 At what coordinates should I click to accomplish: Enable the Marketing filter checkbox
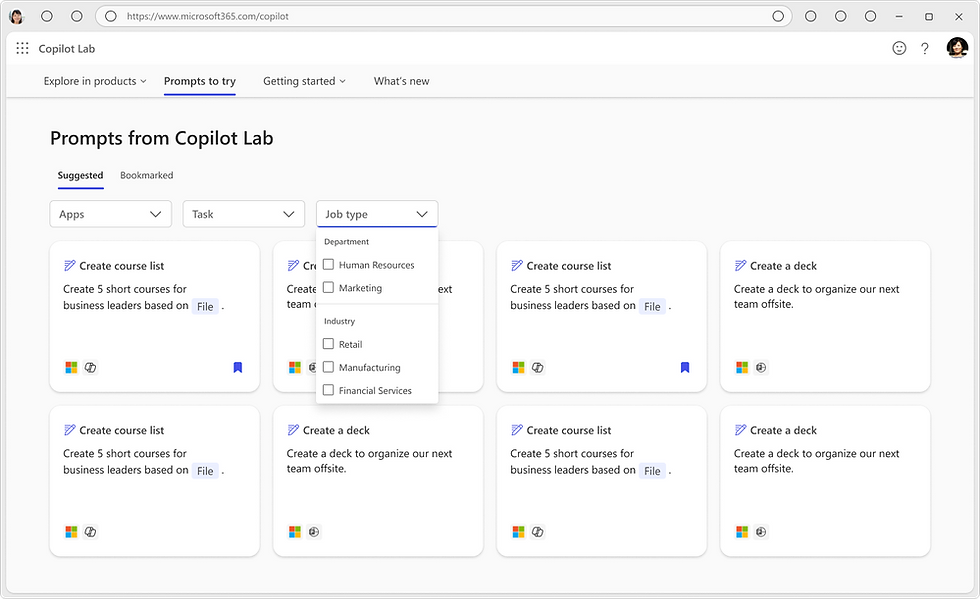pos(328,288)
